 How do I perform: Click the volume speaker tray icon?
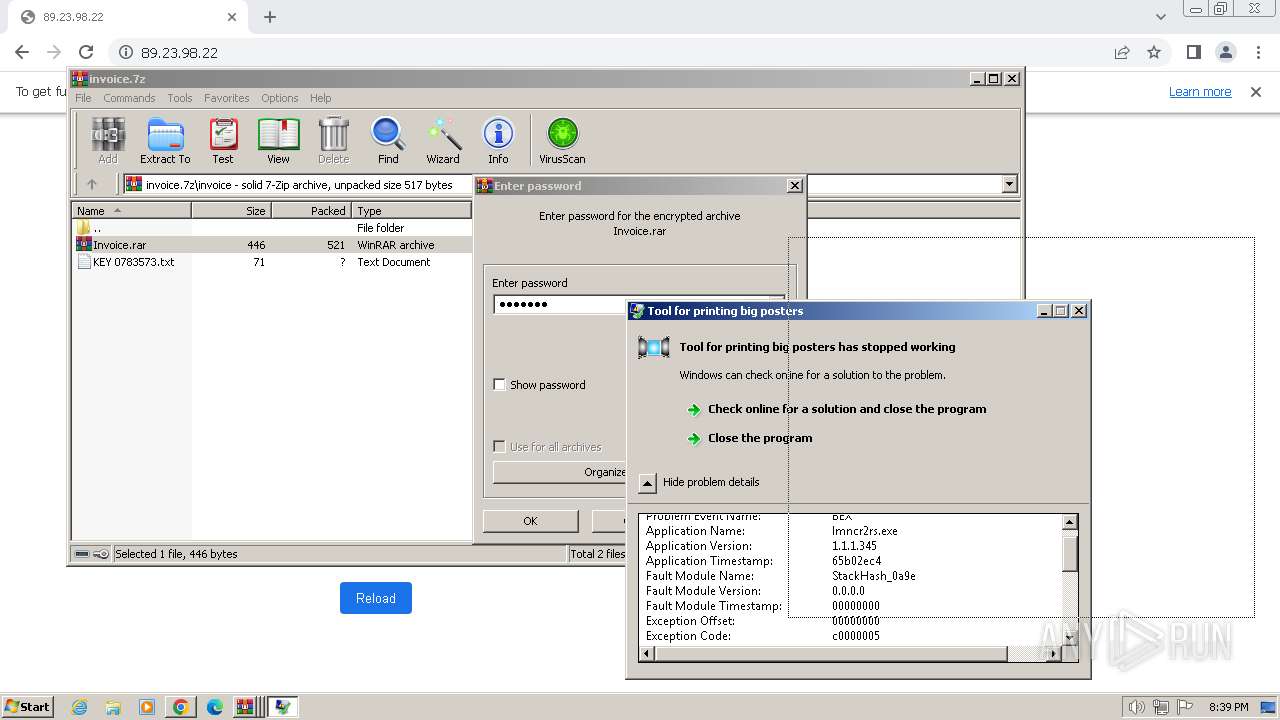point(1136,707)
